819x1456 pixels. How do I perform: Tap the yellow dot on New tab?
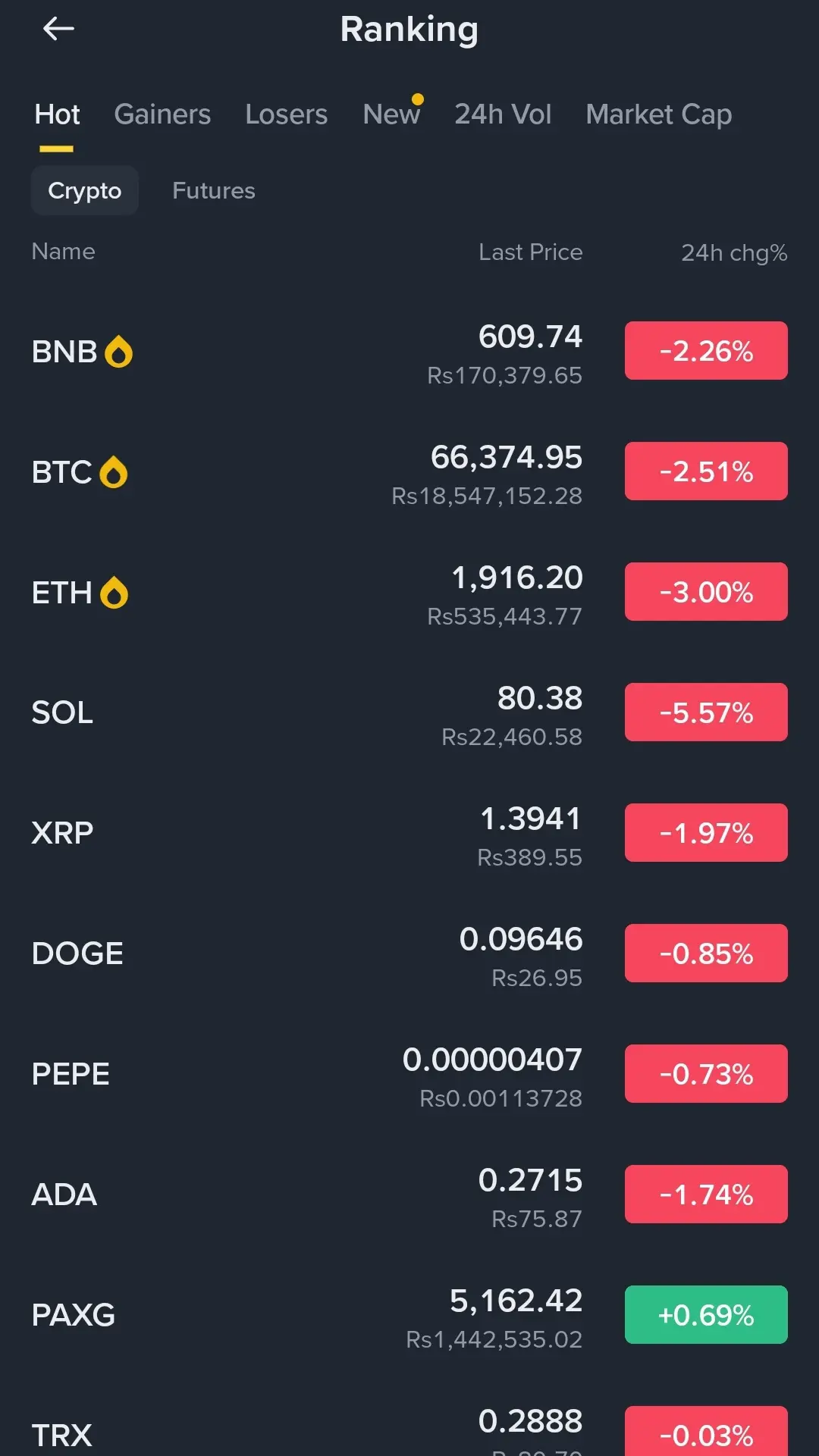click(418, 99)
